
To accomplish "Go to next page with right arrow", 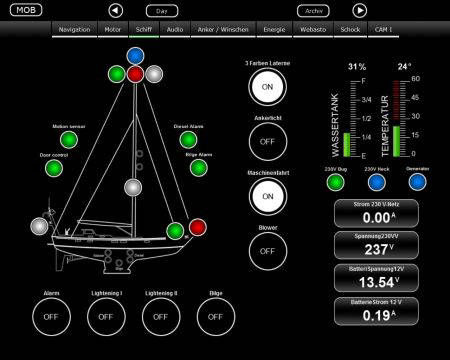I will point(360,11).
